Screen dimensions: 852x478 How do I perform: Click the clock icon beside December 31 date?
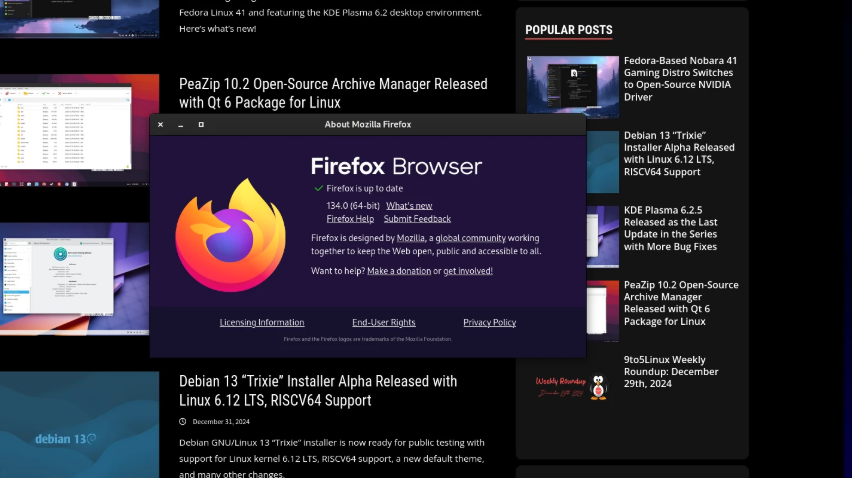point(183,422)
